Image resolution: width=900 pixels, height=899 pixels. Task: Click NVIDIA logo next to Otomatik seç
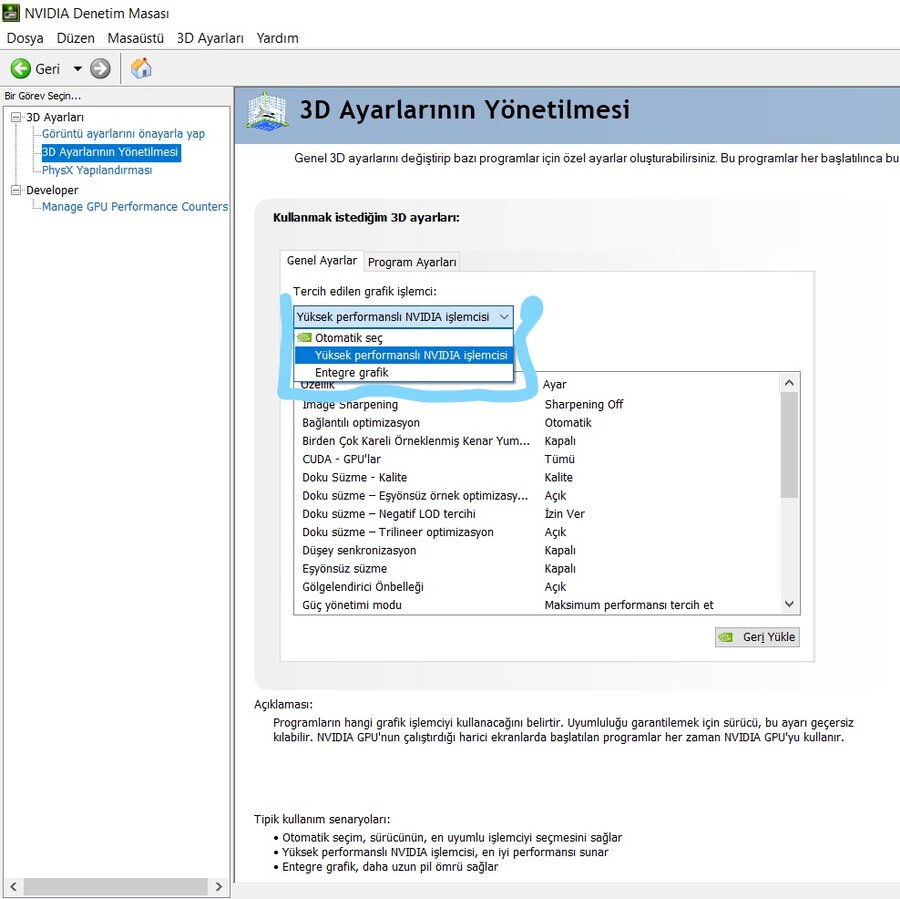[x=304, y=338]
